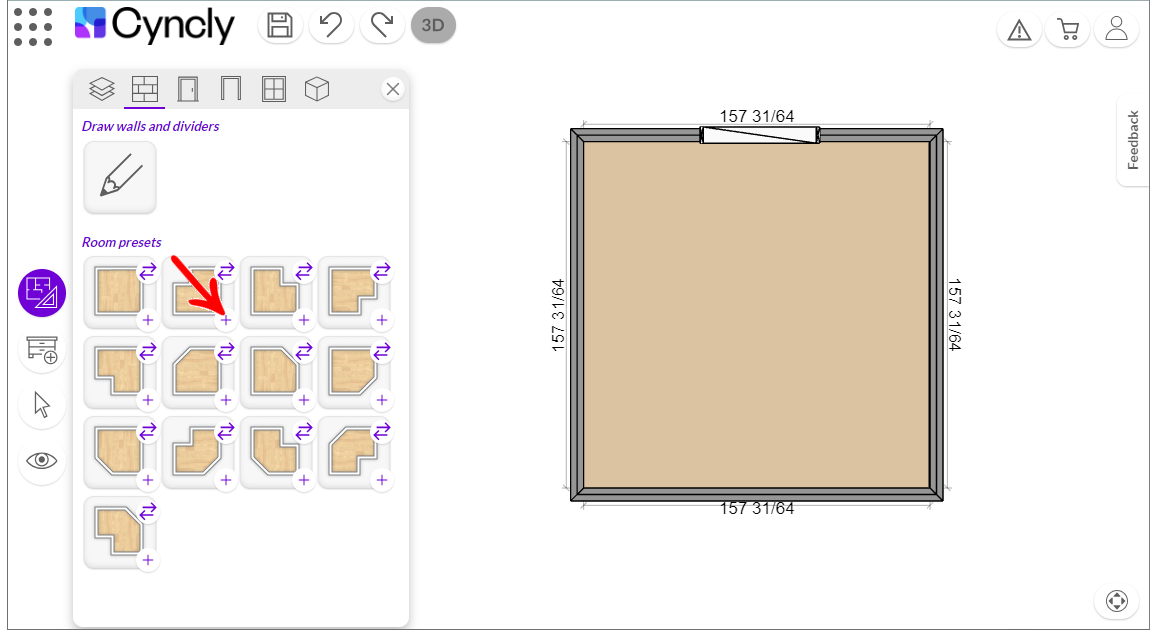The height and width of the screenshot is (637, 1153).
Task: Switch to 3D view
Action: [x=433, y=26]
